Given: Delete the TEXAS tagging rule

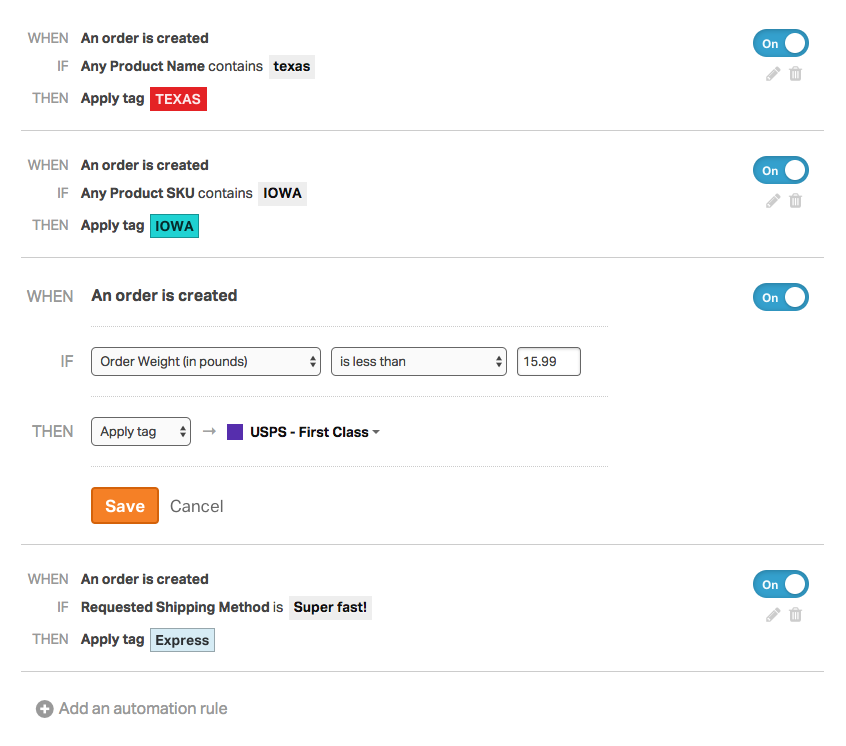Looking at the screenshot, I should click(795, 73).
